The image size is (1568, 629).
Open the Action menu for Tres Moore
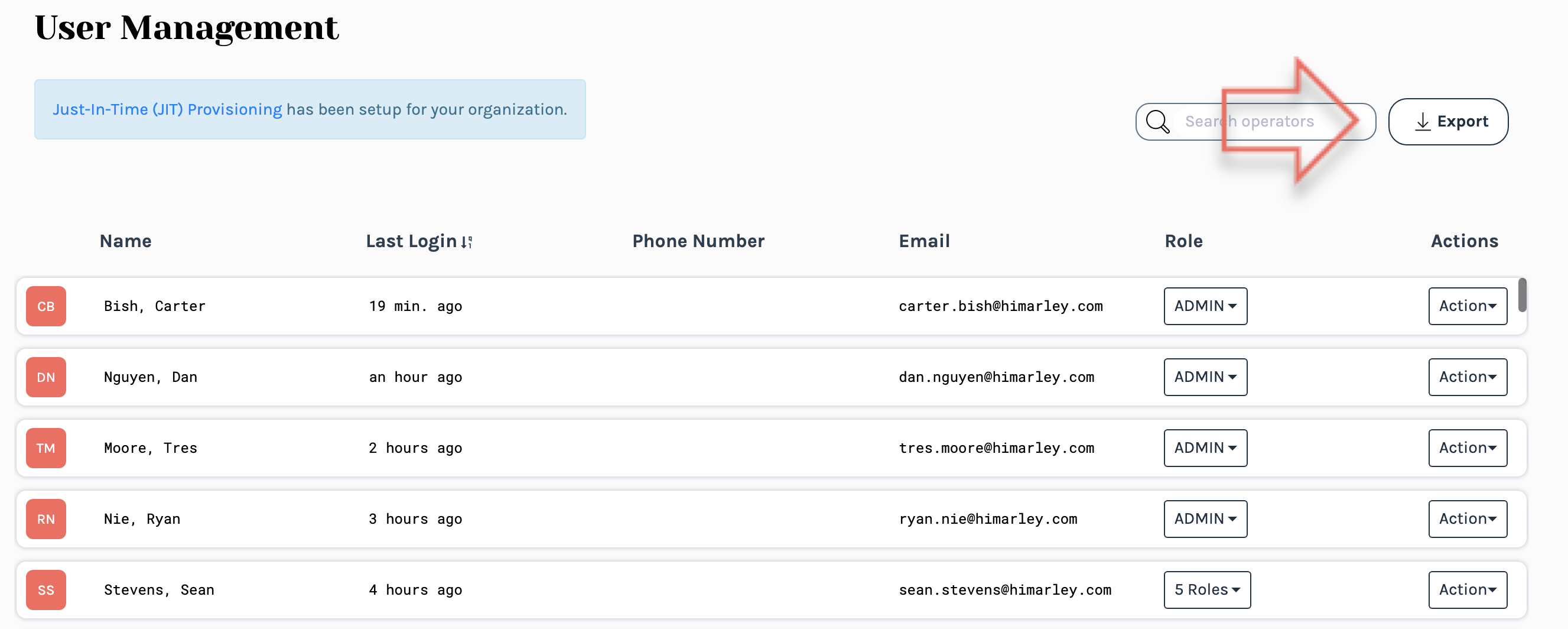1467,448
